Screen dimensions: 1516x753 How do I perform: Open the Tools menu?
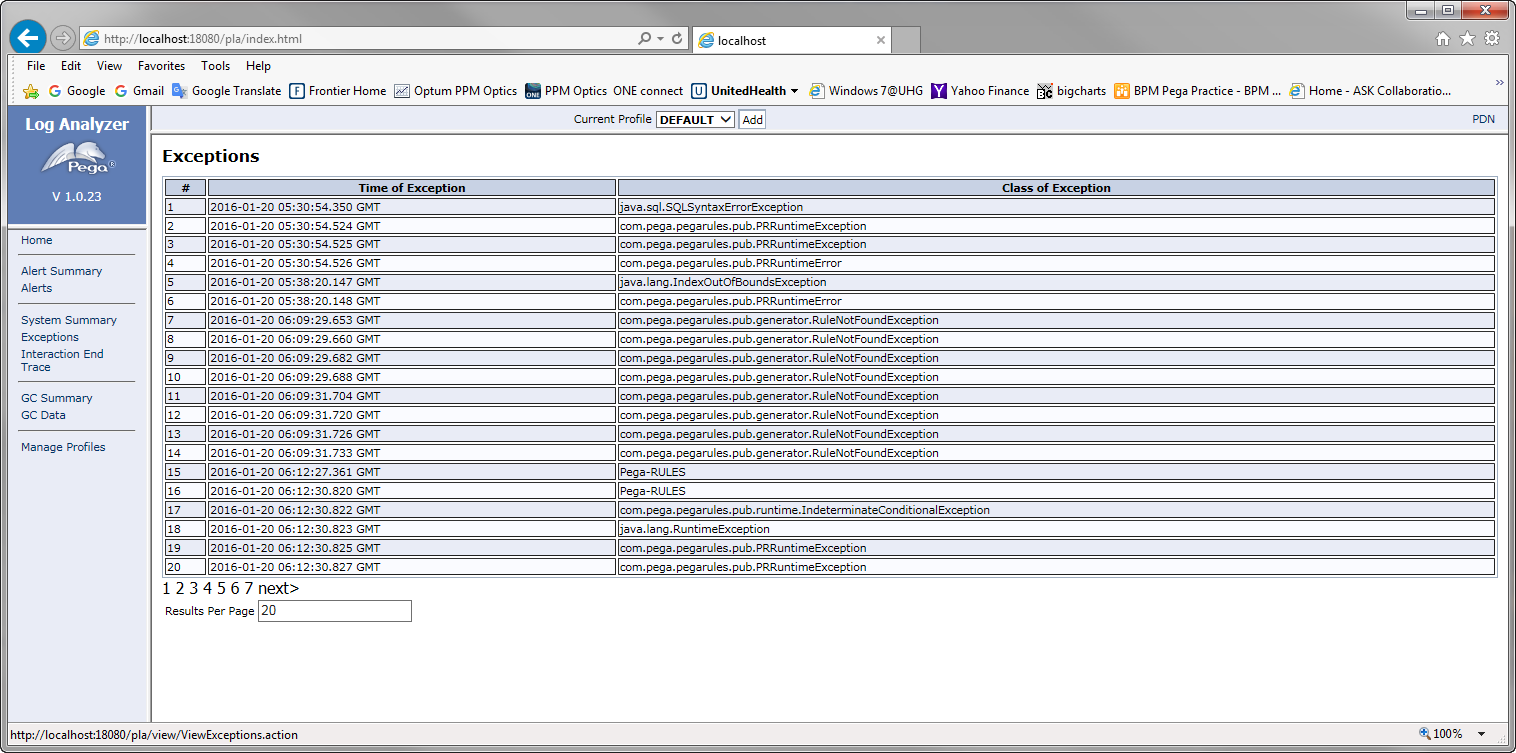tap(215, 66)
